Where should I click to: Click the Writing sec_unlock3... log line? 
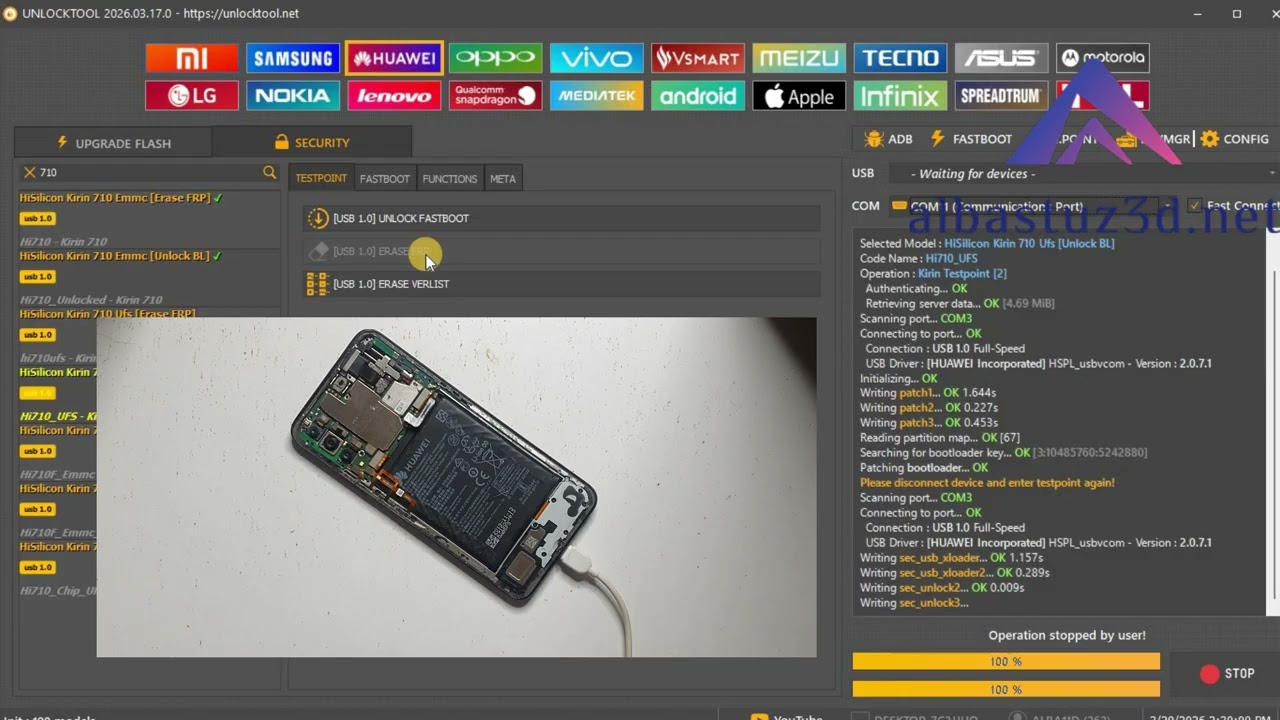point(914,603)
